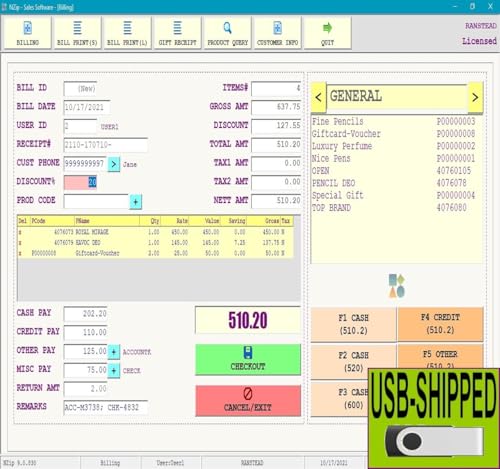Screen dimensions: 500x469
Task: Select Luxury Perfume in product list
Action: click(397, 146)
